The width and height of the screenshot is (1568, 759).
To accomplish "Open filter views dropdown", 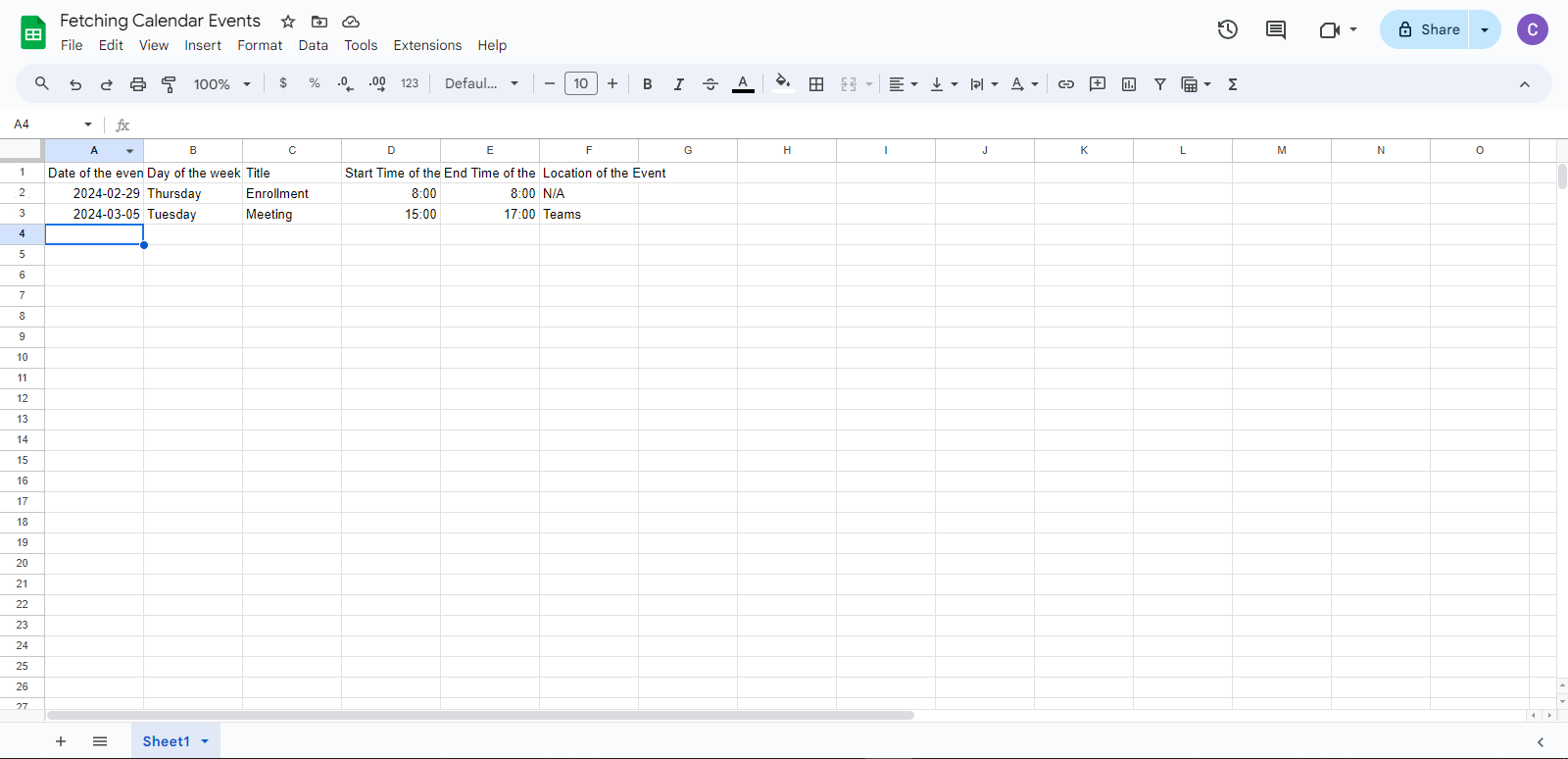I will [1197, 84].
